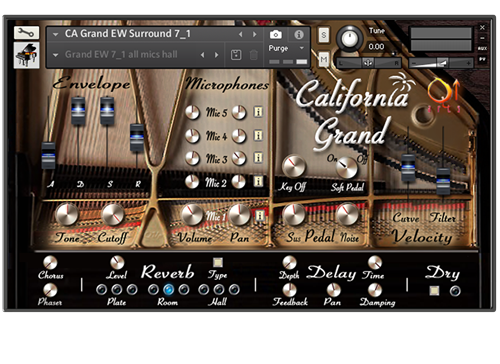
Task: Go to the previous instrument with the left arrow
Action: [x=240, y=34]
